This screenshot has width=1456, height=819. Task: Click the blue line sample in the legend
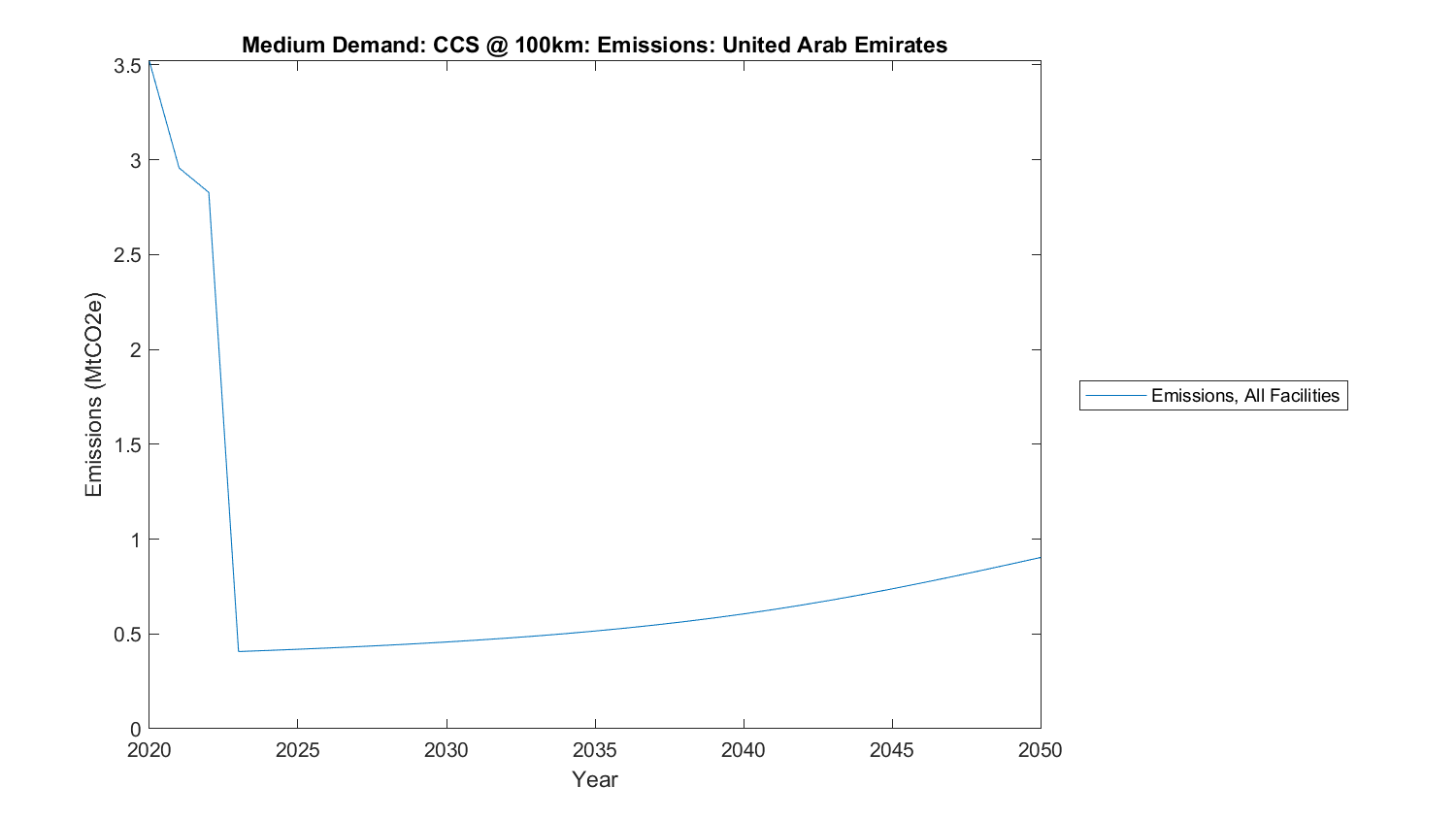point(1115,396)
